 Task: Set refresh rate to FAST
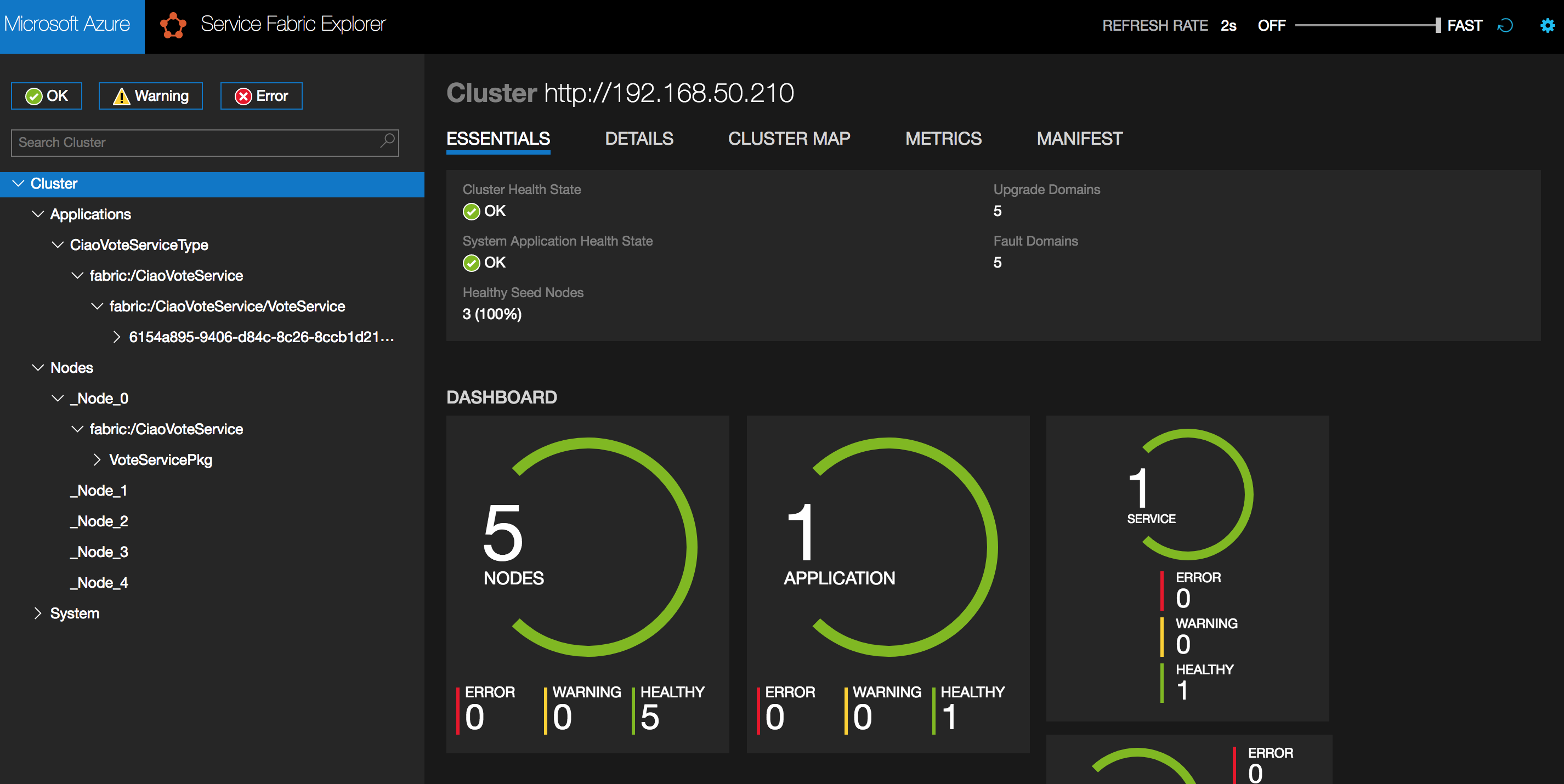(1464, 25)
